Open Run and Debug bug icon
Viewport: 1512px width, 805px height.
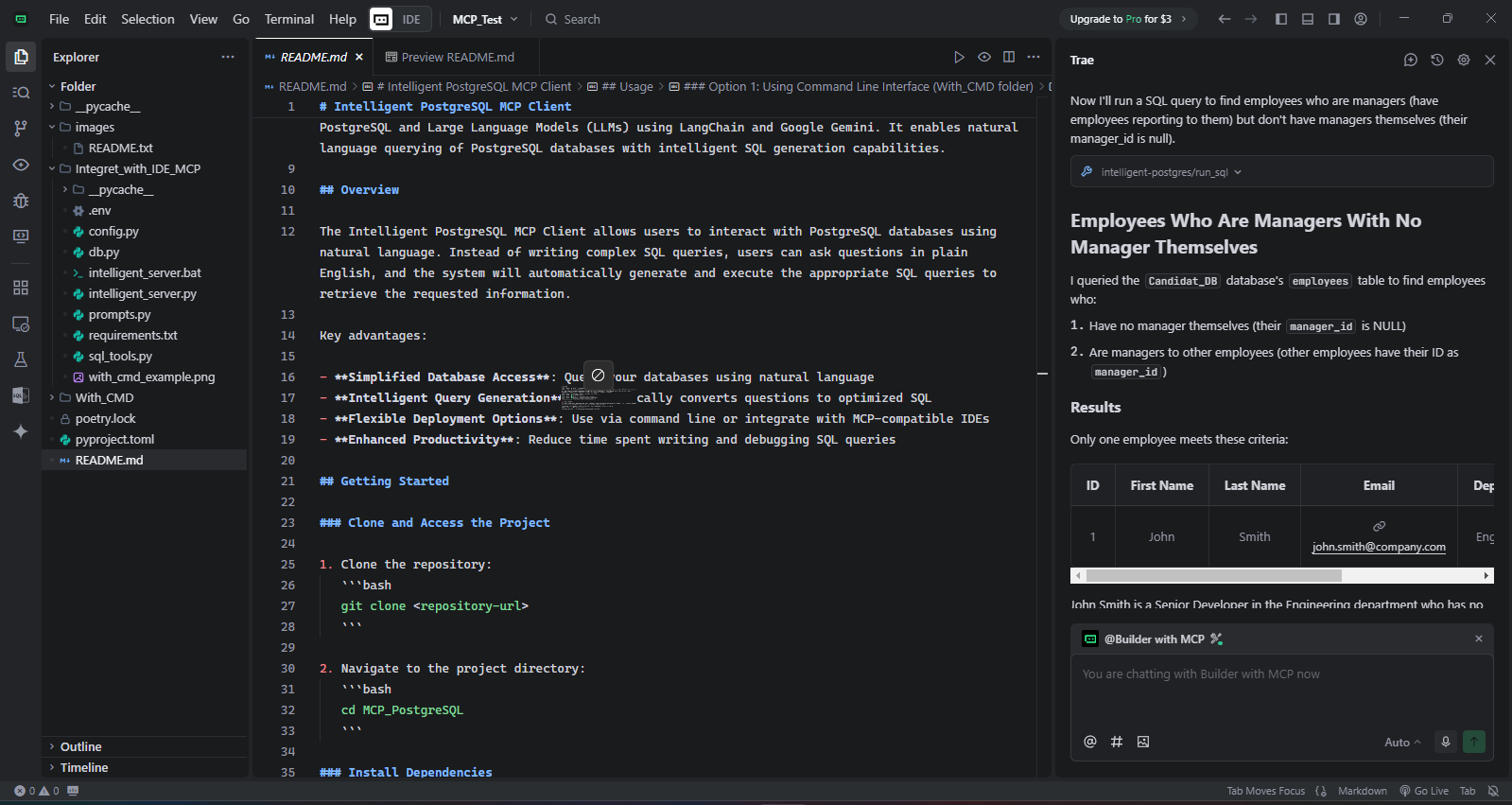coord(21,201)
